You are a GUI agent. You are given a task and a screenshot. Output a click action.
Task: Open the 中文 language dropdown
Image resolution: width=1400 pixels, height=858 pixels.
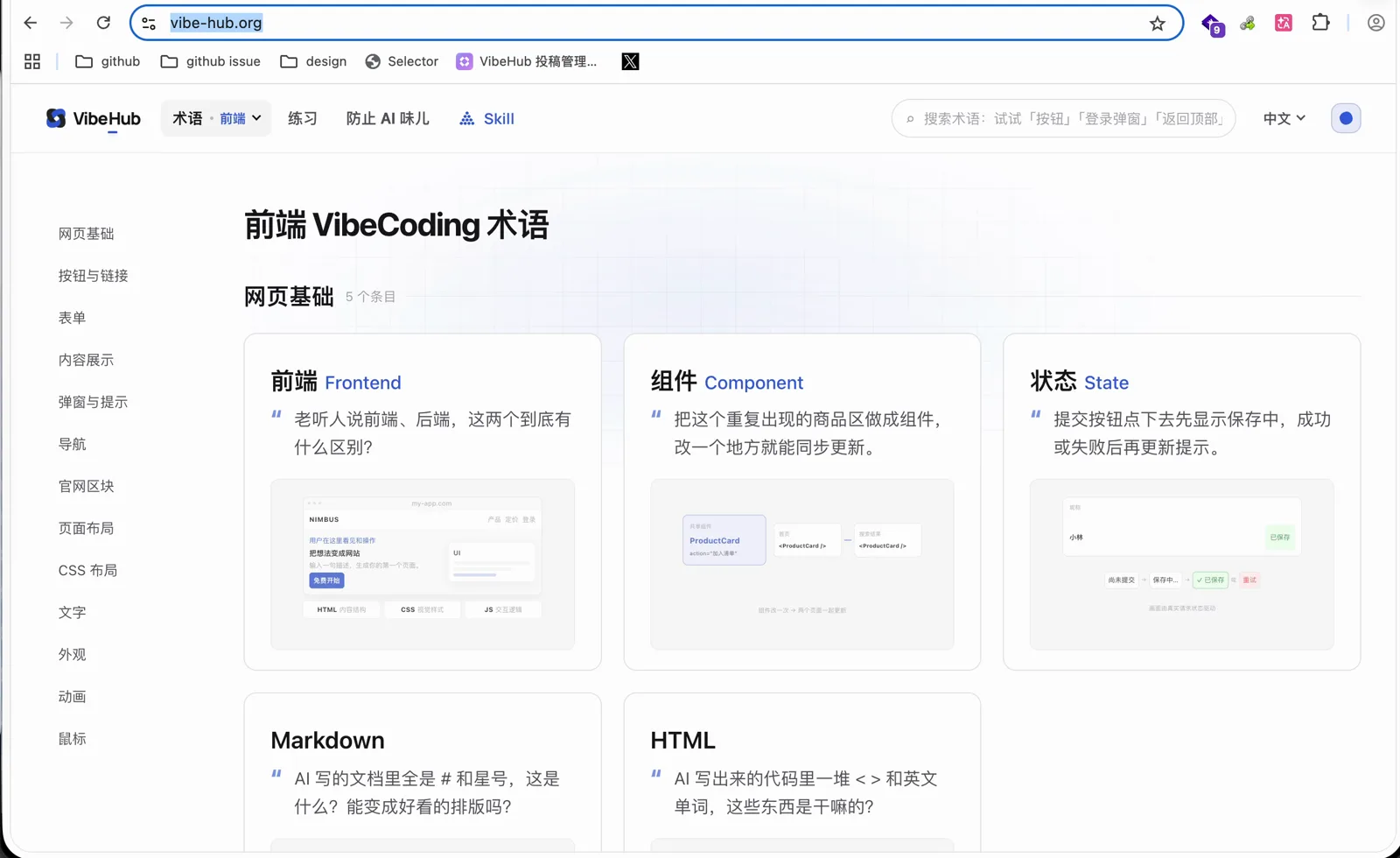click(x=1284, y=118)
